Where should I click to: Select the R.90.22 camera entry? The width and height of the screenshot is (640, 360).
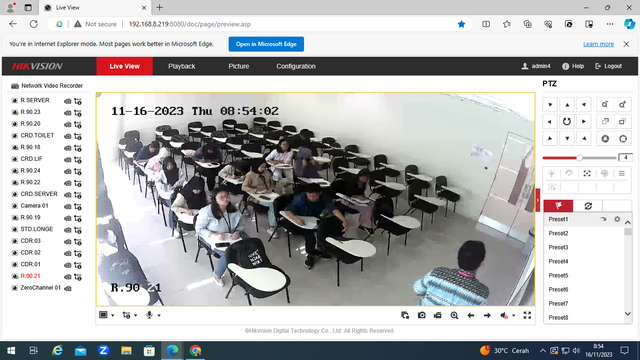(30, 182)
